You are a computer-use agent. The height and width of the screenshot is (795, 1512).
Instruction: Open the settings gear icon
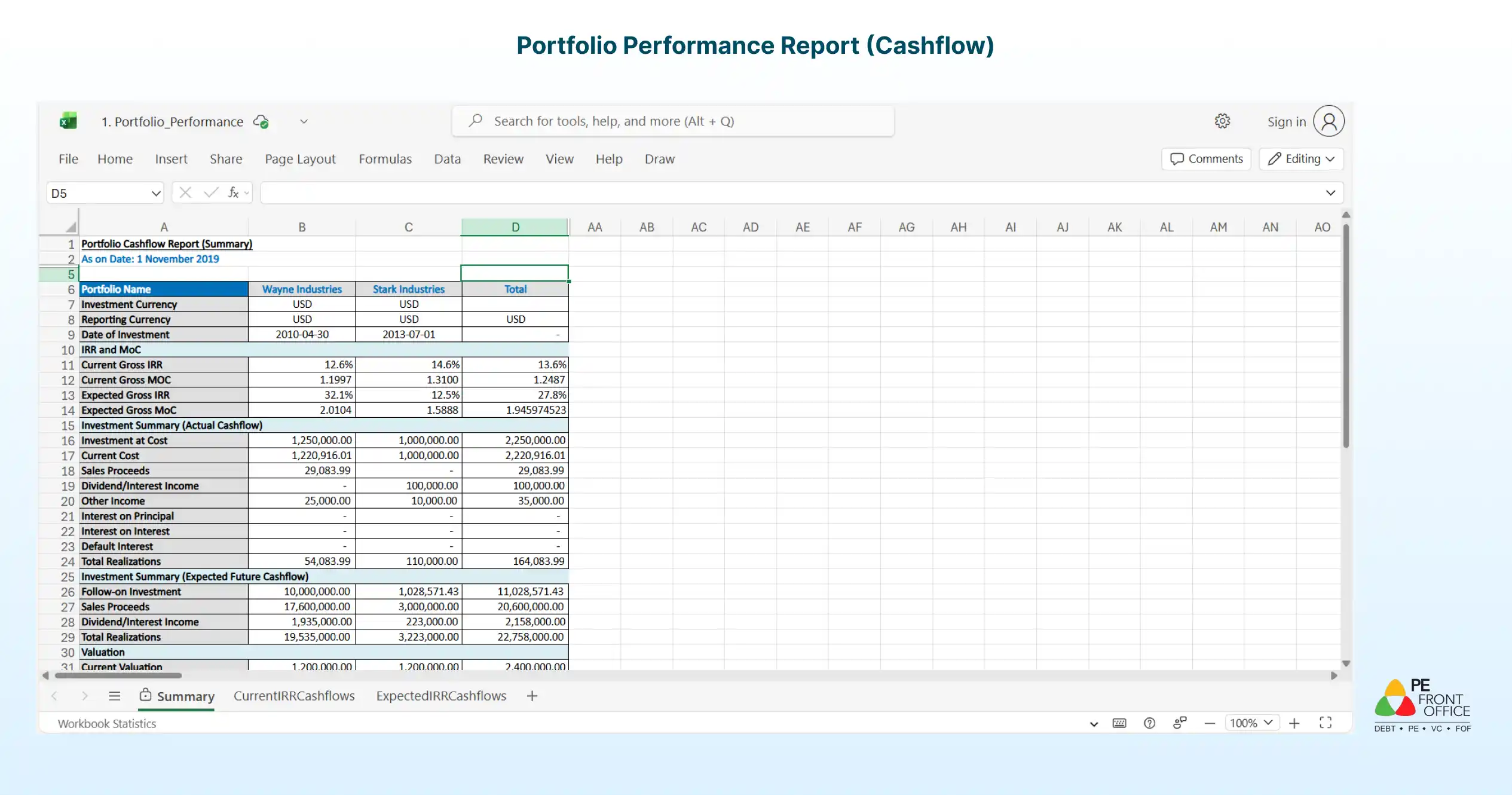coord(1222,121)
